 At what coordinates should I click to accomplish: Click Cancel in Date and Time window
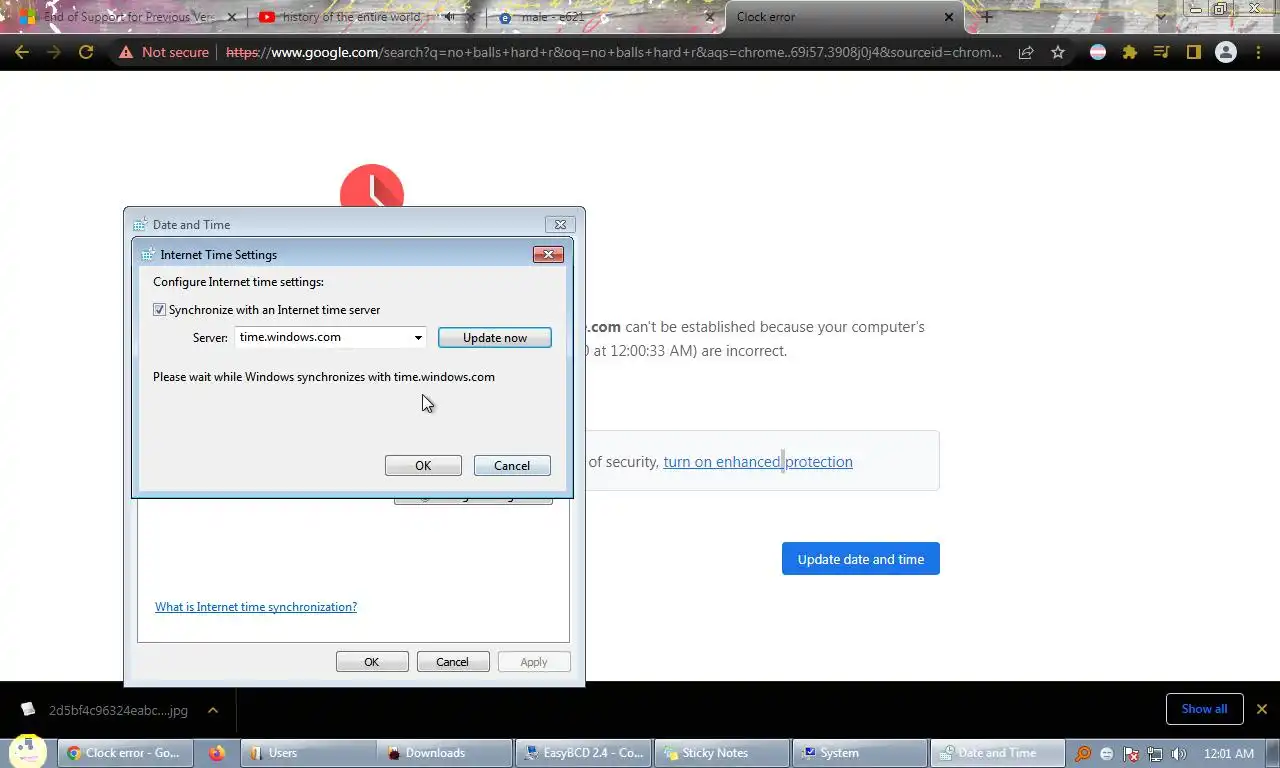[452, 662]
